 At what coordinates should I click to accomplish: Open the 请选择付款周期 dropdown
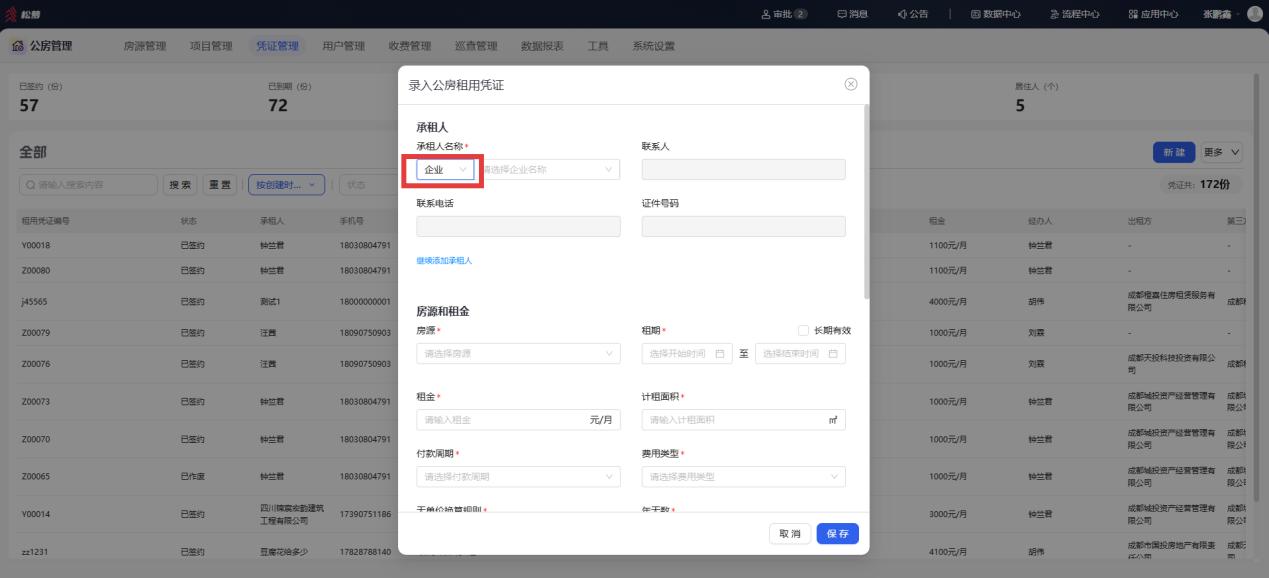tap(518, 477)
